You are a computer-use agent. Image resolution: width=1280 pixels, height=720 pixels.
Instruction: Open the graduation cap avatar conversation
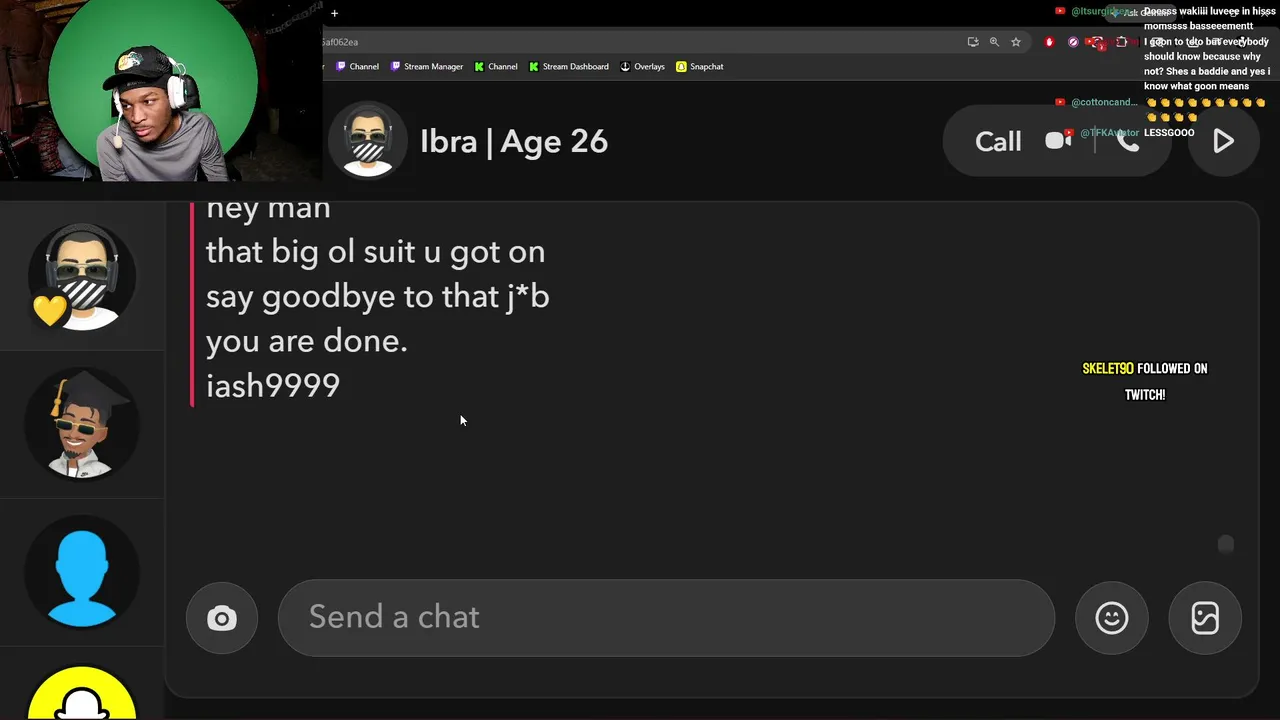82,425
